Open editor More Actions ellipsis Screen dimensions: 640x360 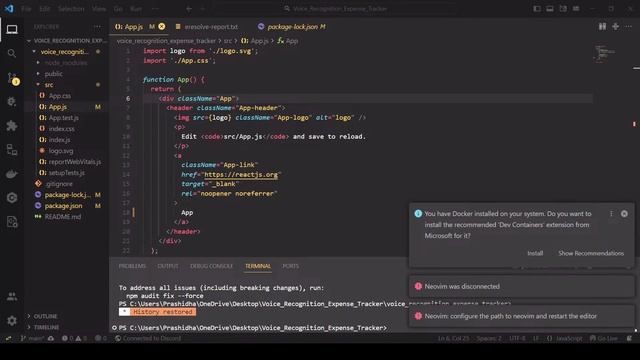pos(629,27)
